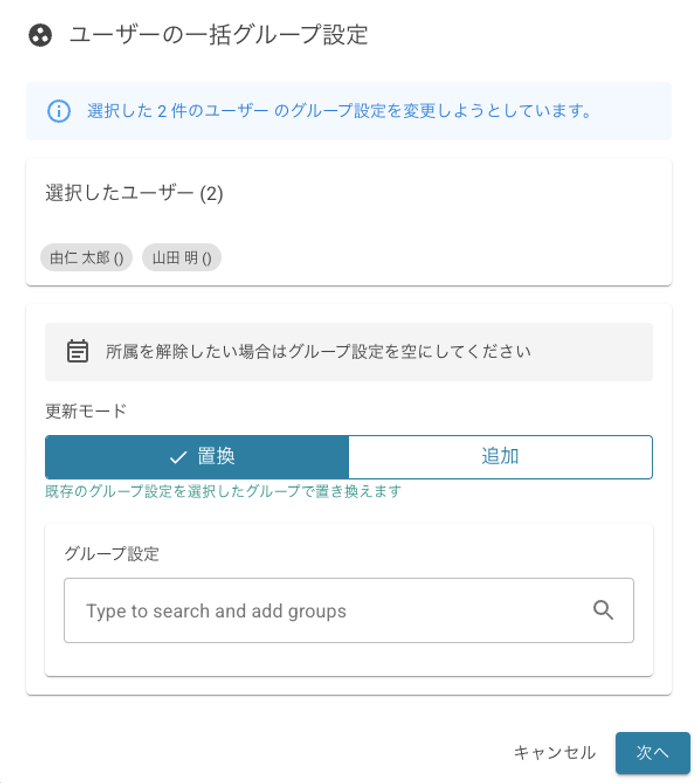697x783 pixels.
Task: Click the 由仁 太郎 user chip
Action: 87,257
